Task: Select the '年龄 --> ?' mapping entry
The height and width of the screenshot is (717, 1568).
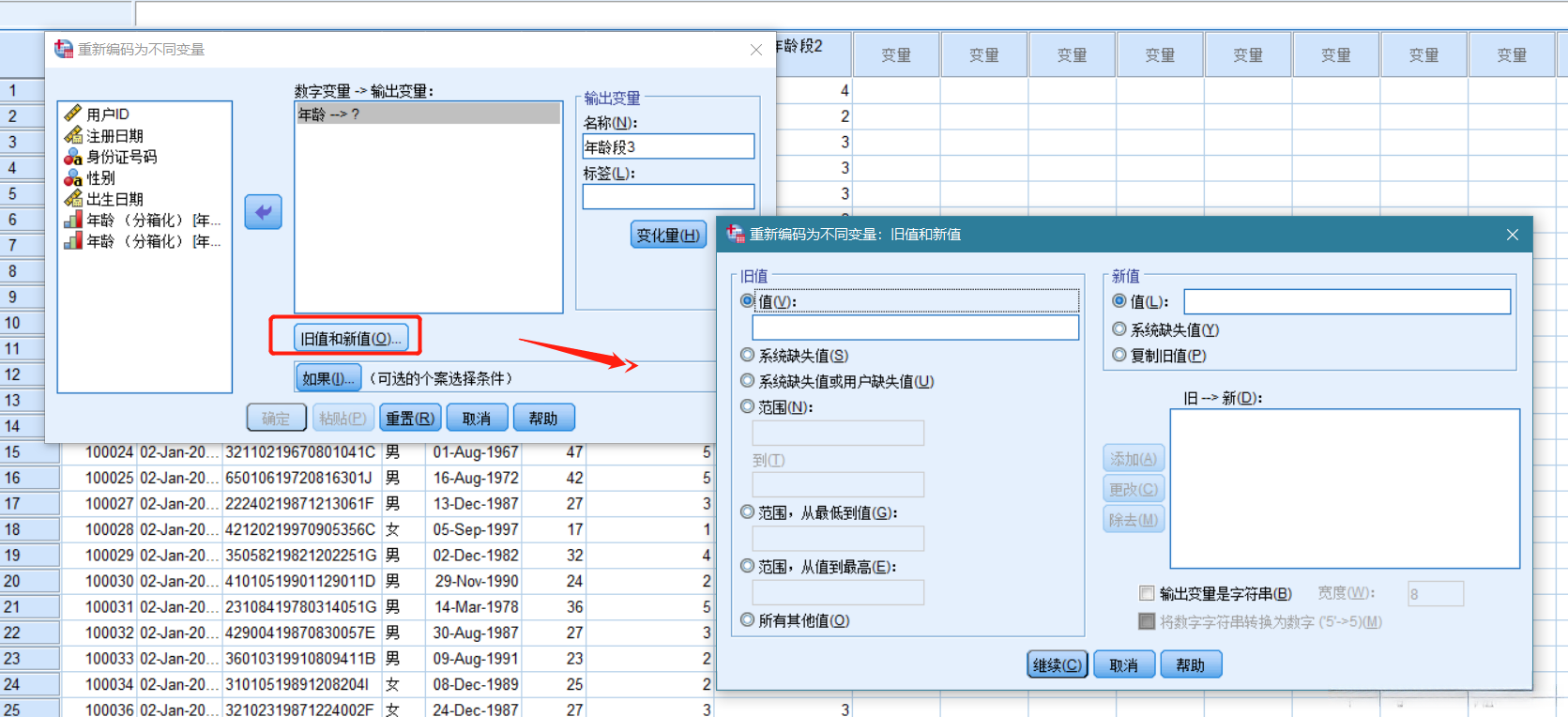Action: coord(428,114)
